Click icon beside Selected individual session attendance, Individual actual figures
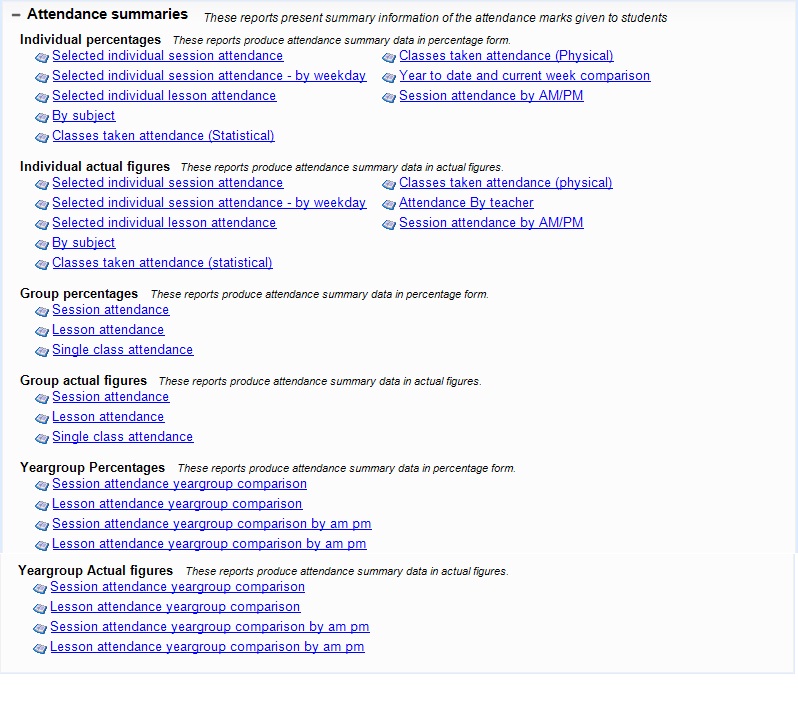The width and height of the screenshot is (798, 720). tap(42, 184)
